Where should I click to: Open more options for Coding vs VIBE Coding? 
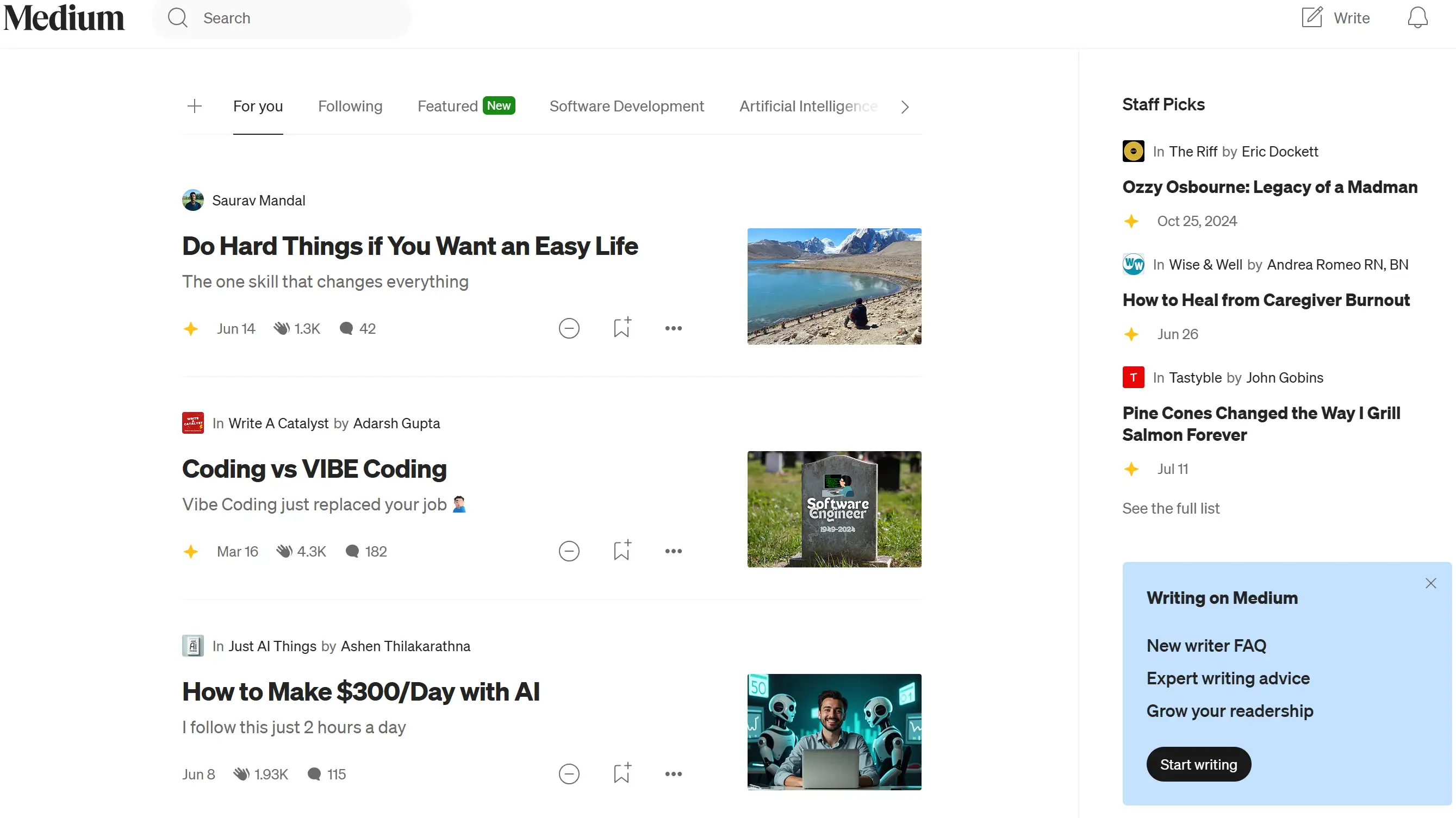tap(673, 551)
